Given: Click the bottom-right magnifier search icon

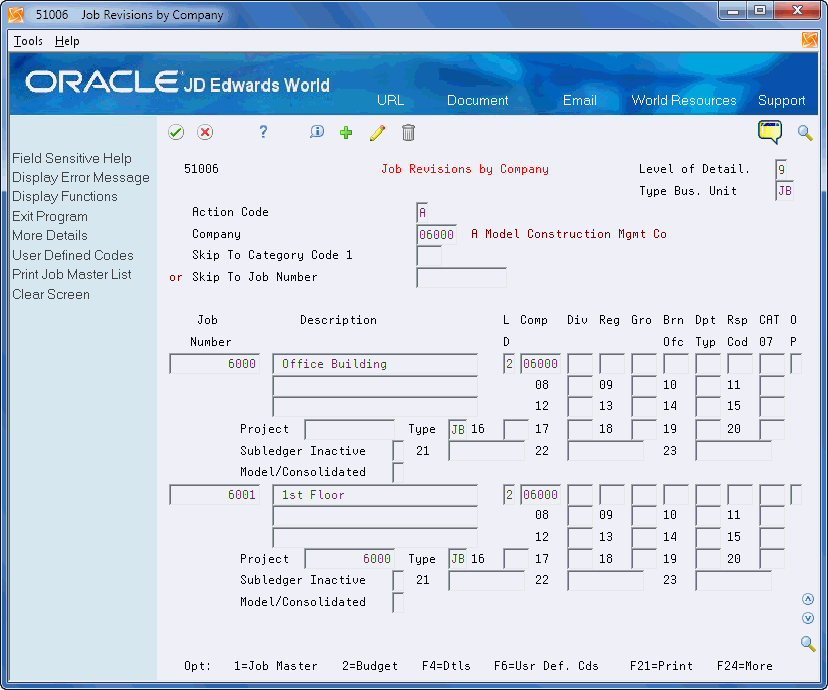Looking at the screenshot, I should point(808,643).
